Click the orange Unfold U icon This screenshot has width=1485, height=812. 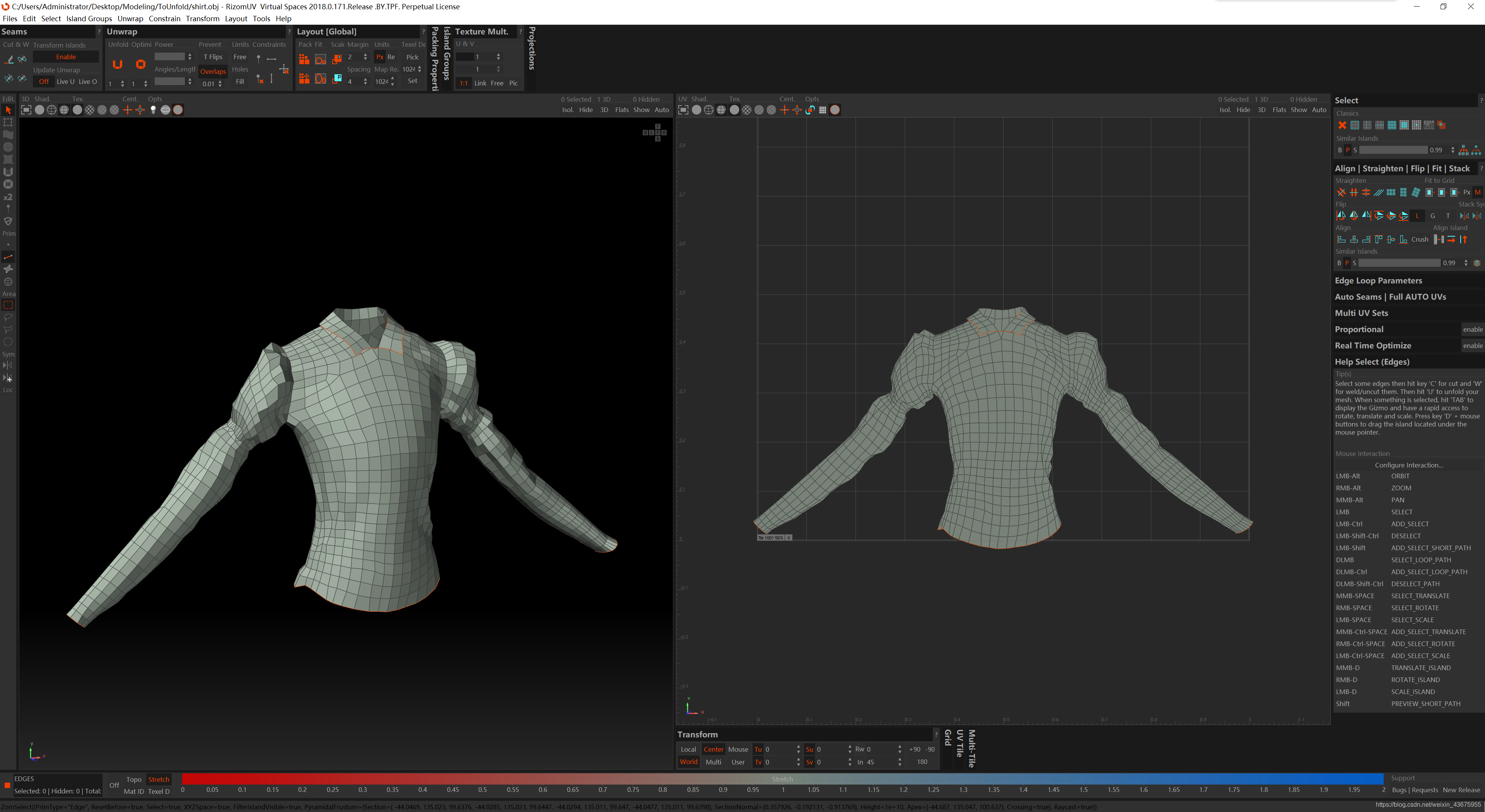118,65
